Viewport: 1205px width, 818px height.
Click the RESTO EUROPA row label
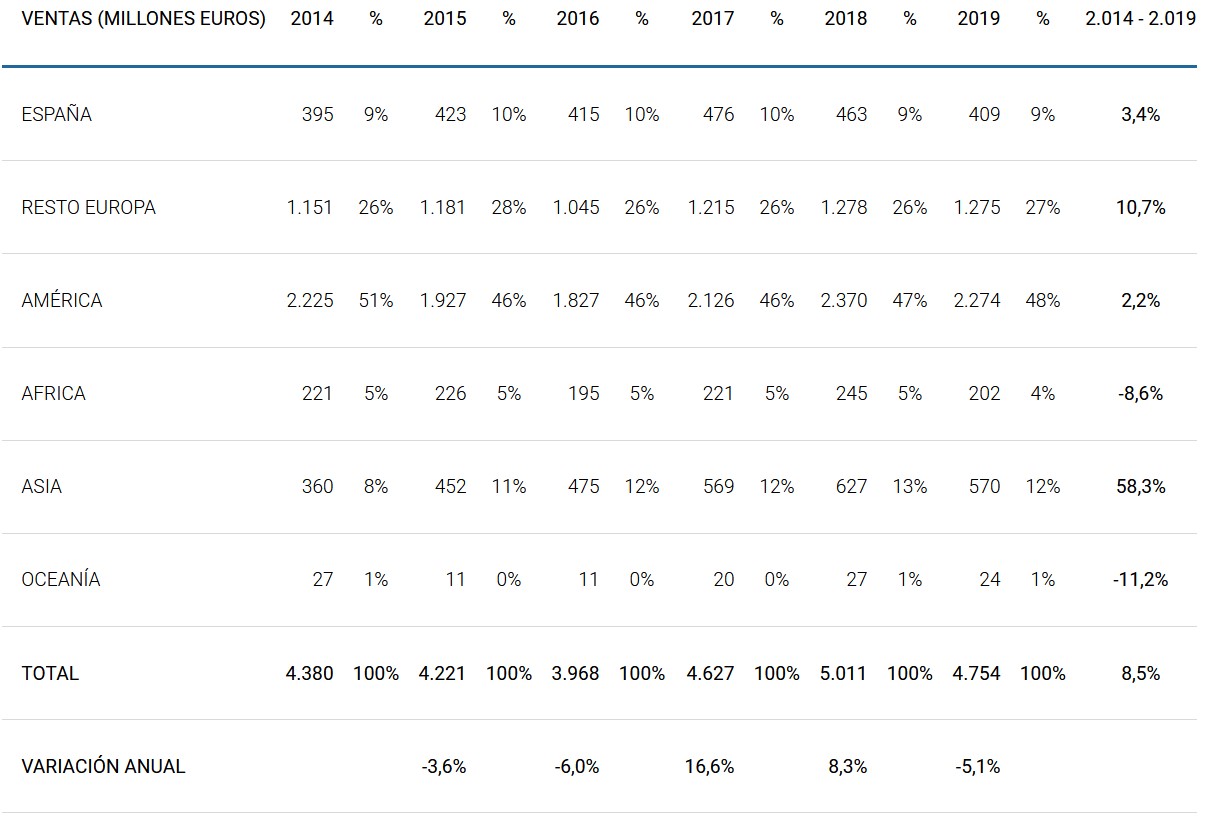pyautogui.click(x=88, y=207)
